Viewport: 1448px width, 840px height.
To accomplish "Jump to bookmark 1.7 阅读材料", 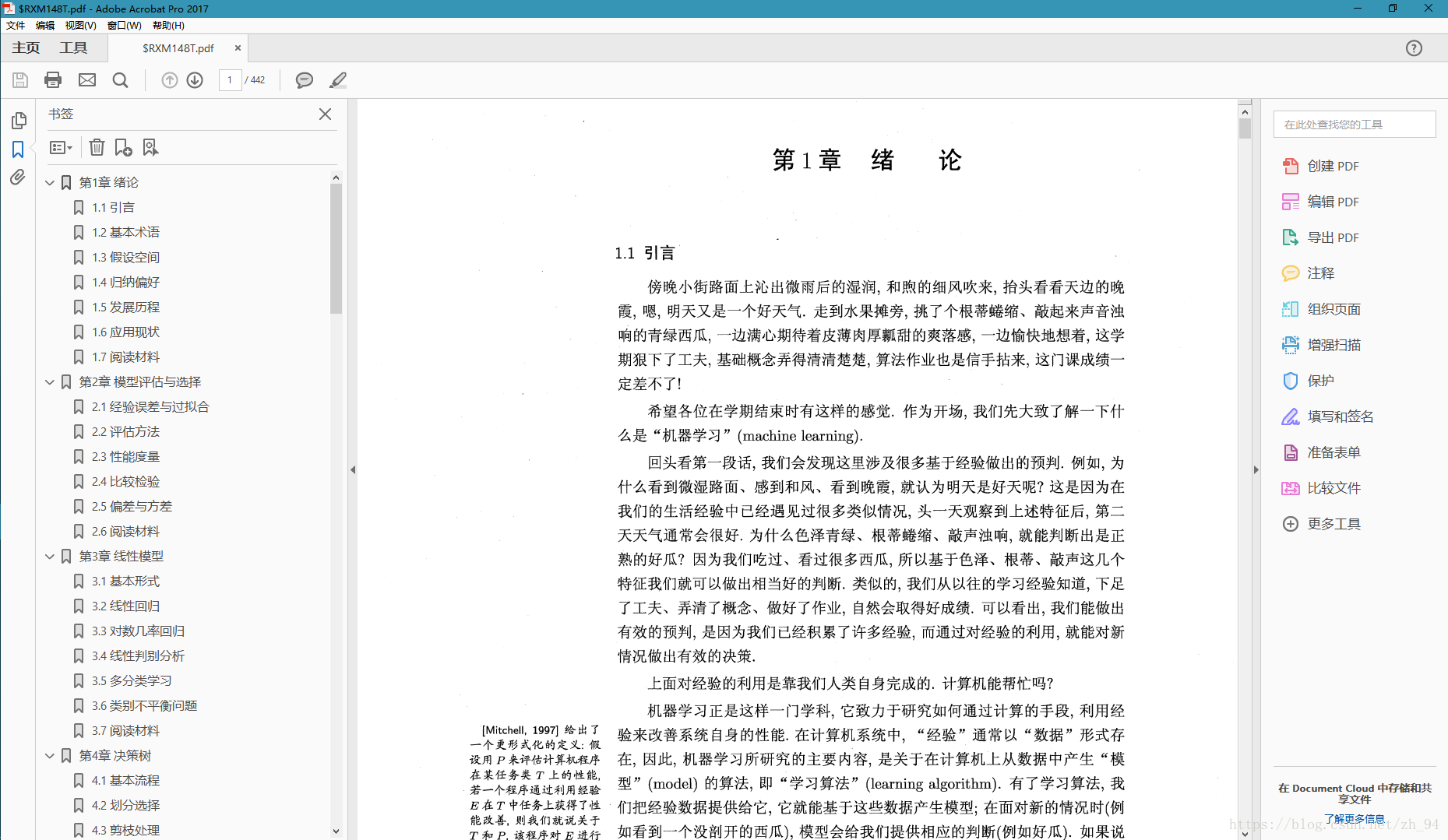I will click(x=125, y=357).
